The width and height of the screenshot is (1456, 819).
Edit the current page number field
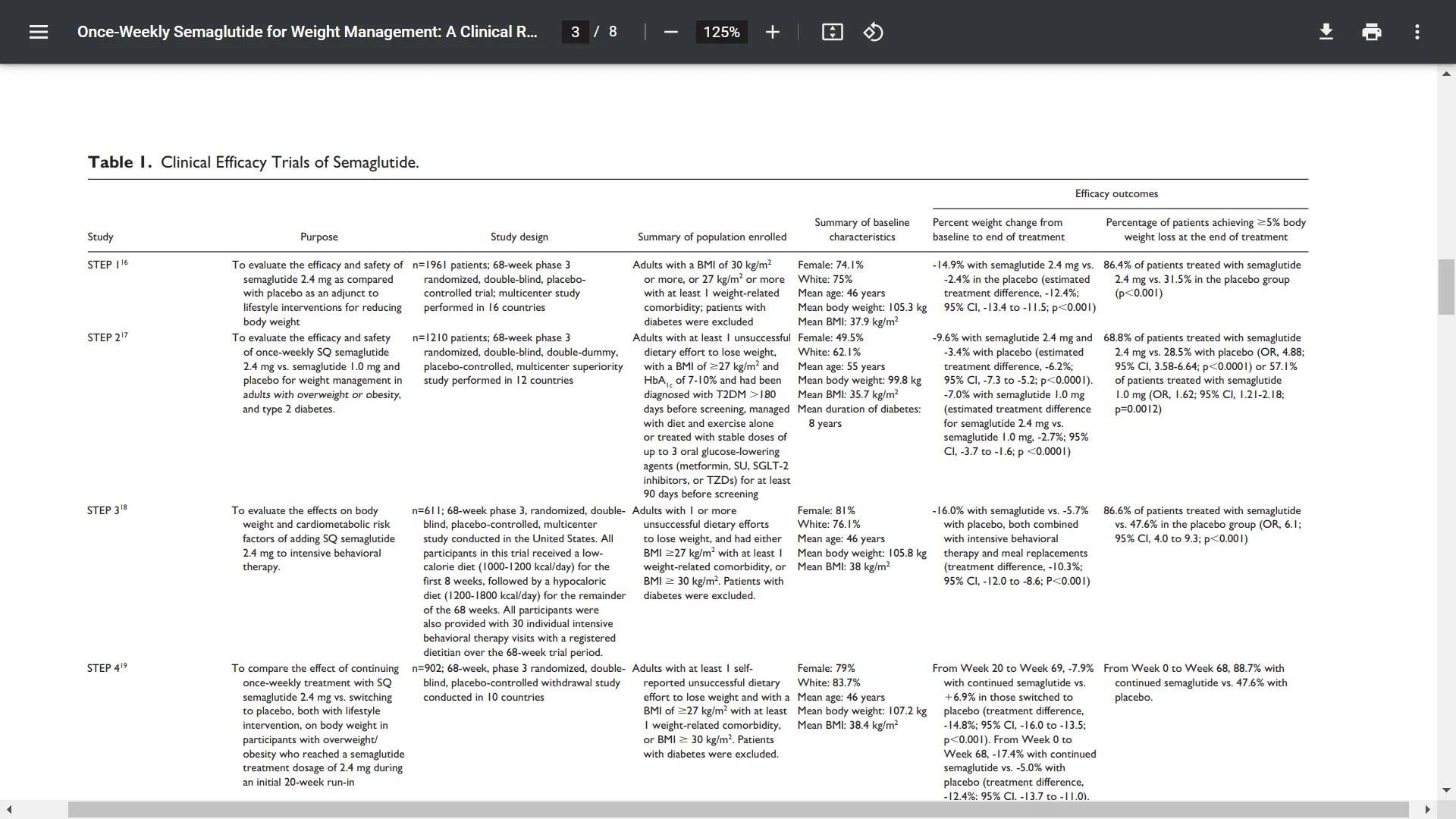click(575, 32)
